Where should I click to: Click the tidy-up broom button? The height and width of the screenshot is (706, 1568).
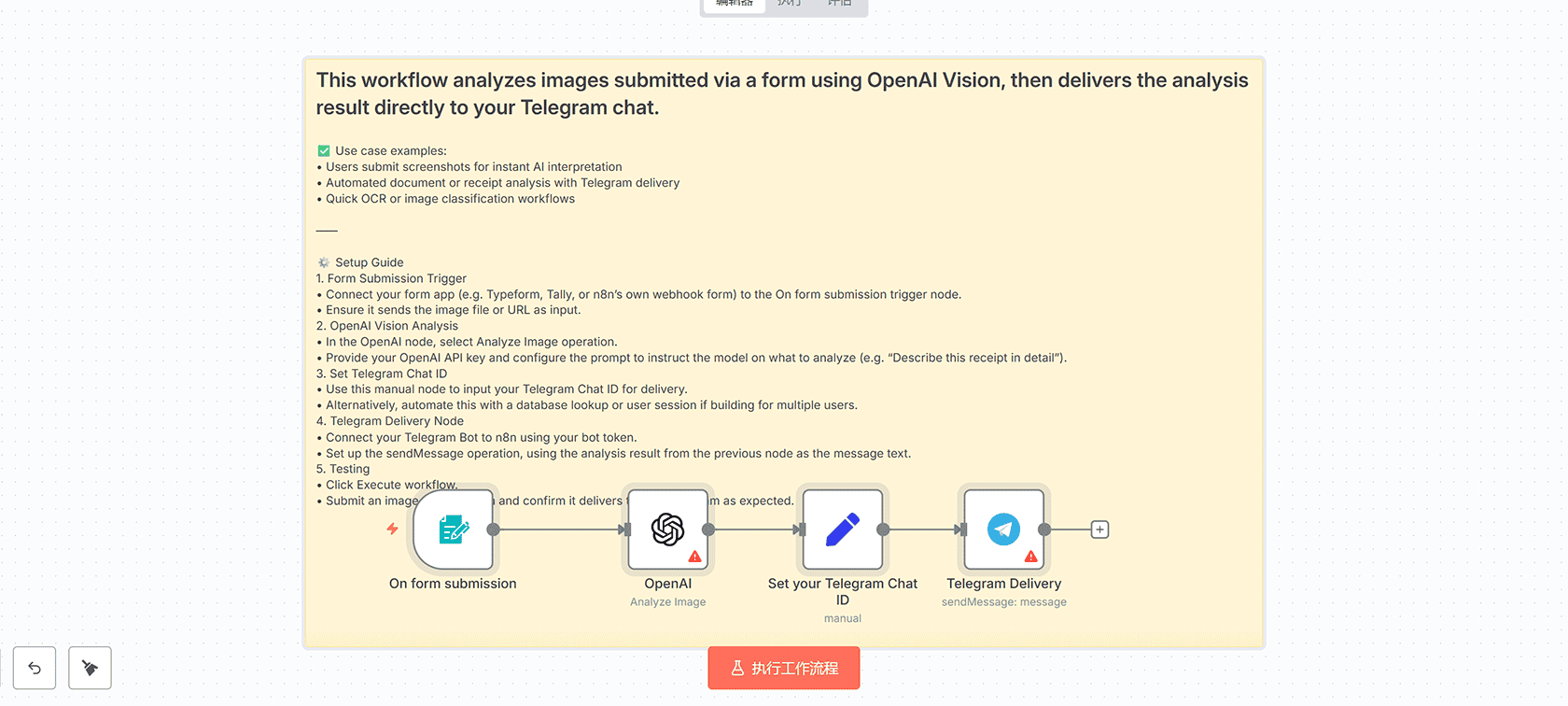[90, 668]
